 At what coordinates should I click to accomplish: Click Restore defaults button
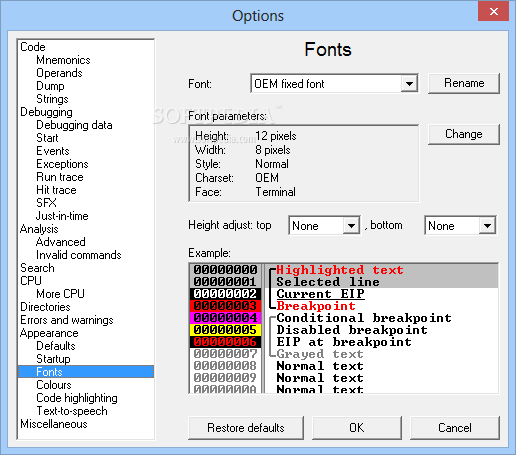[x=246, y=428]
